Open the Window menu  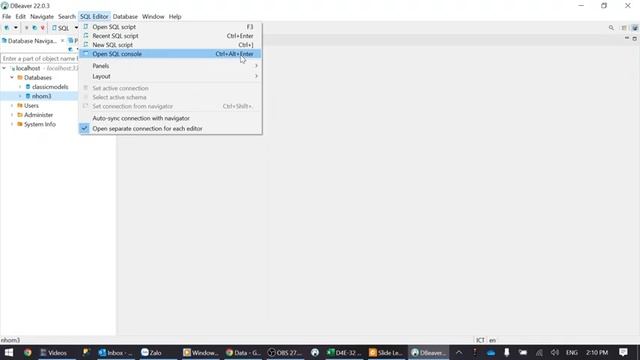click(153, 17)
